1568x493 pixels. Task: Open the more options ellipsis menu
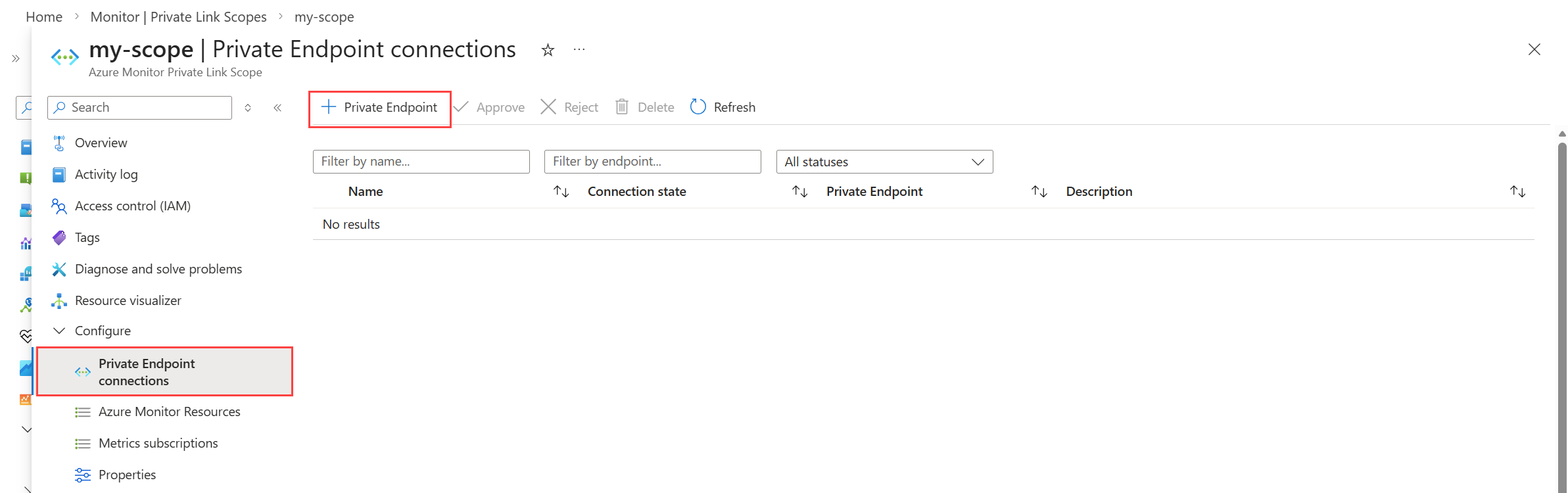579,49
